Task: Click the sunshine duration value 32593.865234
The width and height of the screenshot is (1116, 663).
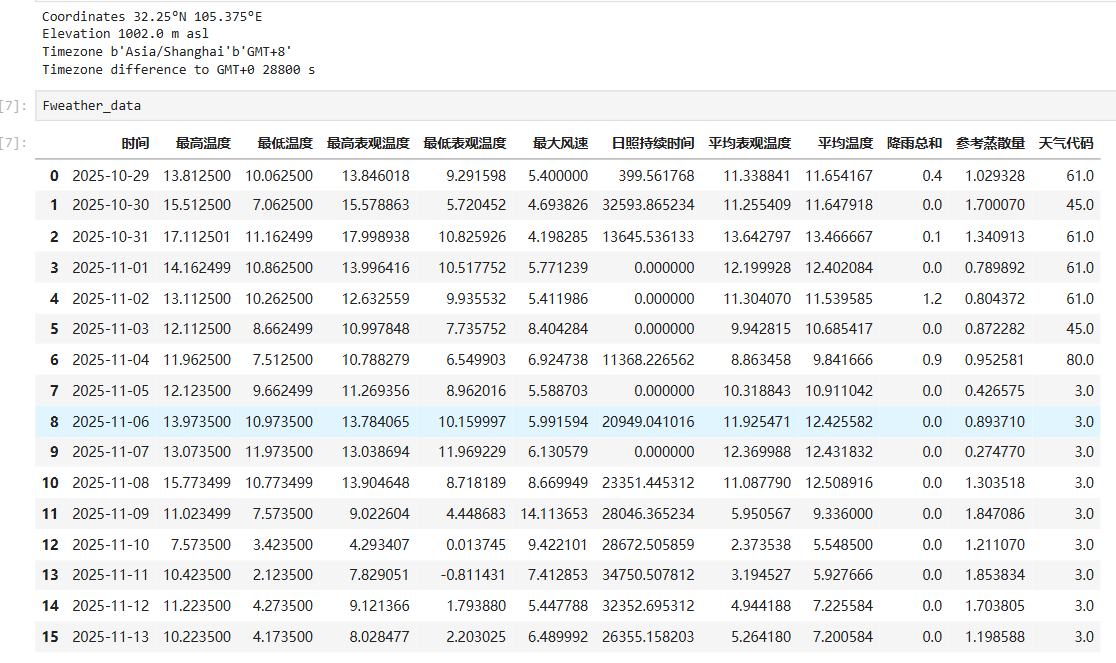Action: pyautogui.click(x=648, y=205)
